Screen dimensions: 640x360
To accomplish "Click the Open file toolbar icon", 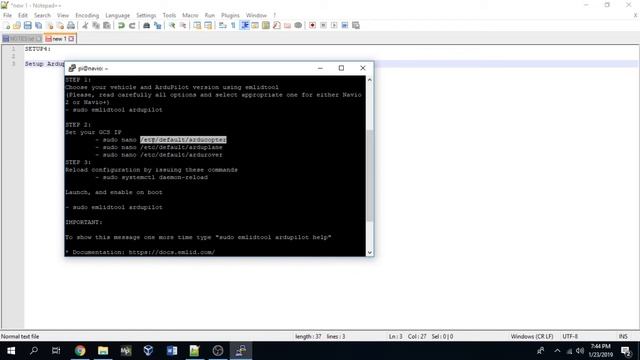I will (x=17, y=25).
